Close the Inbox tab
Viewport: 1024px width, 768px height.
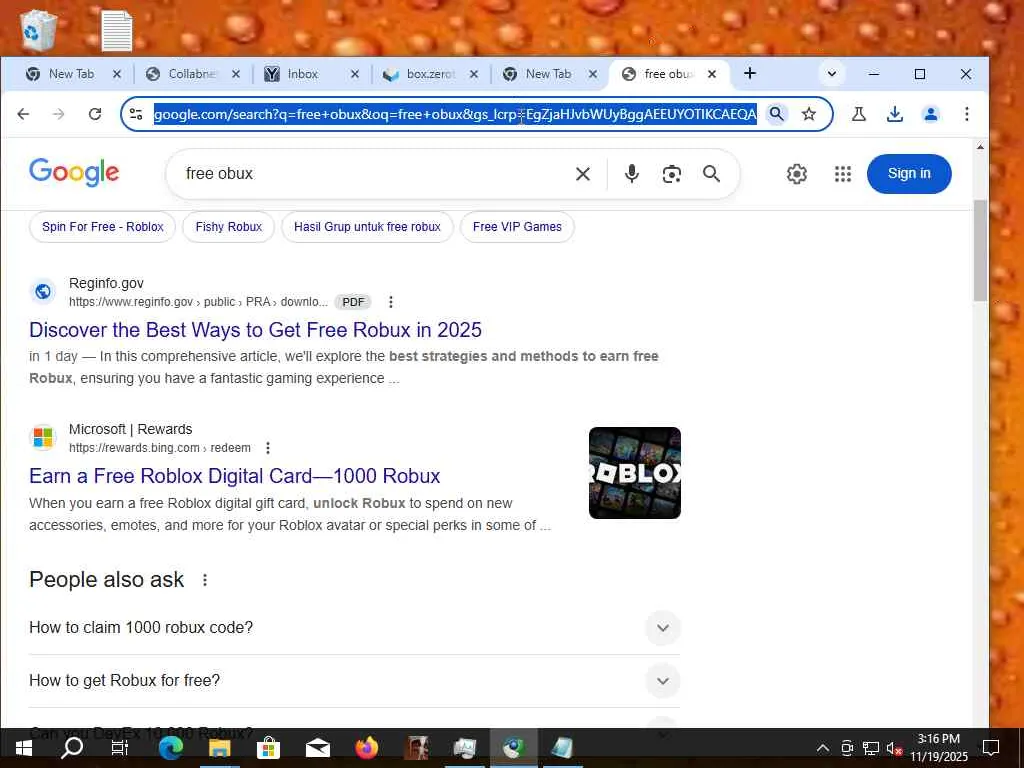[x=355, y=74]
